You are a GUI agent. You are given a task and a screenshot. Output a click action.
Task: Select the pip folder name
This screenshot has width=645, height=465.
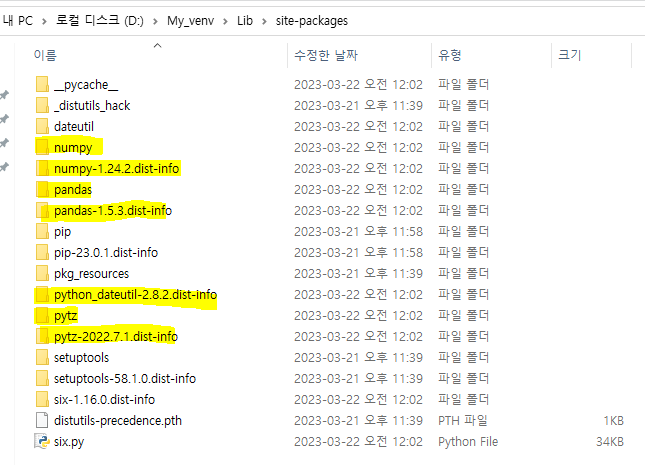point(63,232)
